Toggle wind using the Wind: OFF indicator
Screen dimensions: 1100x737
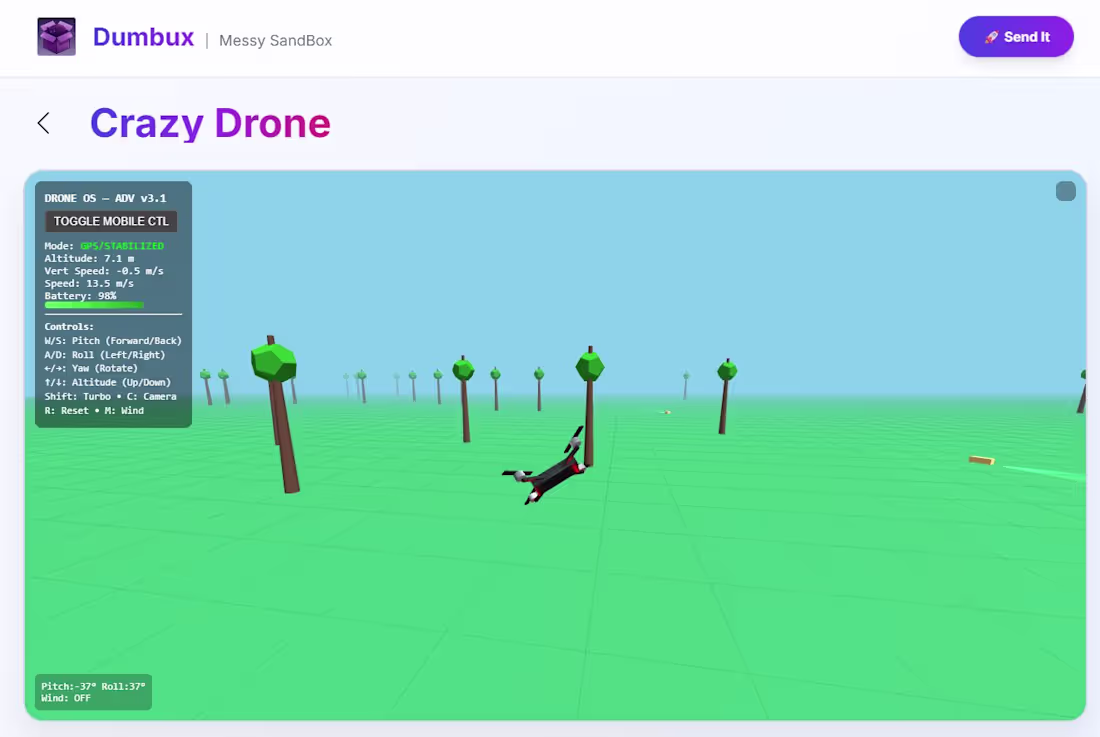pos(66,699)
